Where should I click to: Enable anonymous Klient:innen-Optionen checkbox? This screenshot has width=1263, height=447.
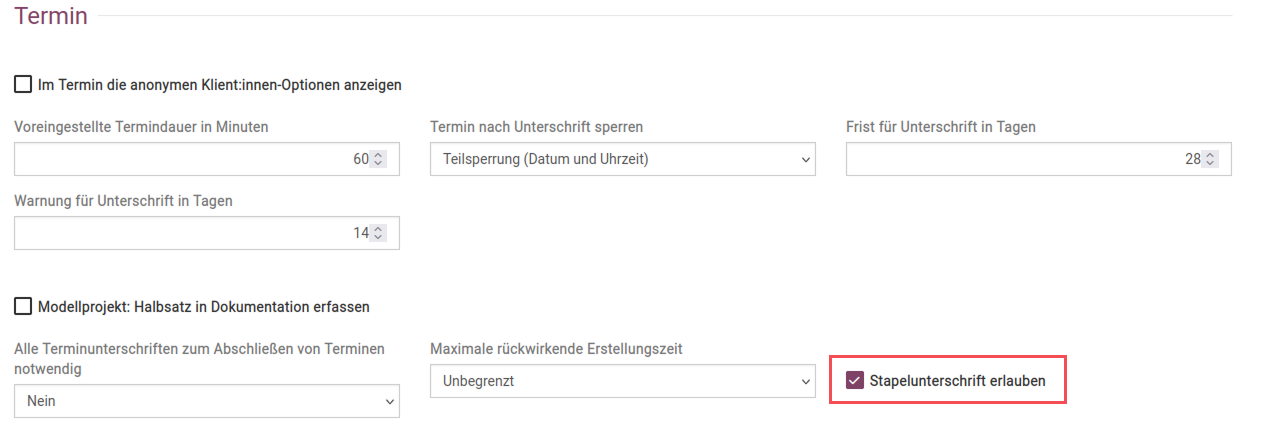[23, 85]
